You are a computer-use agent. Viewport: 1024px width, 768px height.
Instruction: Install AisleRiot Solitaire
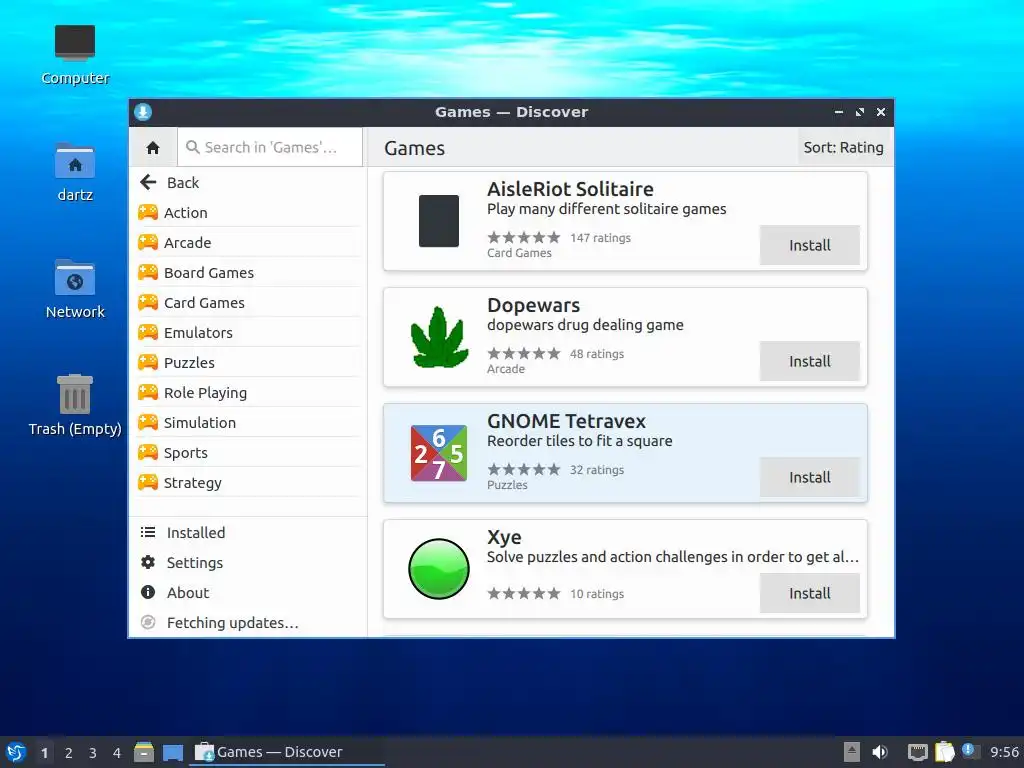coord(809,246)
